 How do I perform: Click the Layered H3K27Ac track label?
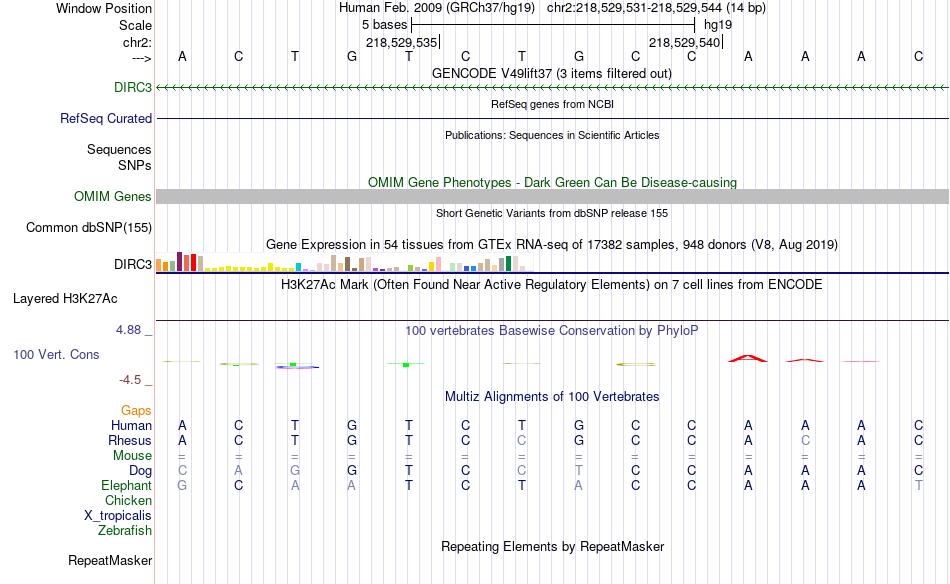[x=65, y=298]
